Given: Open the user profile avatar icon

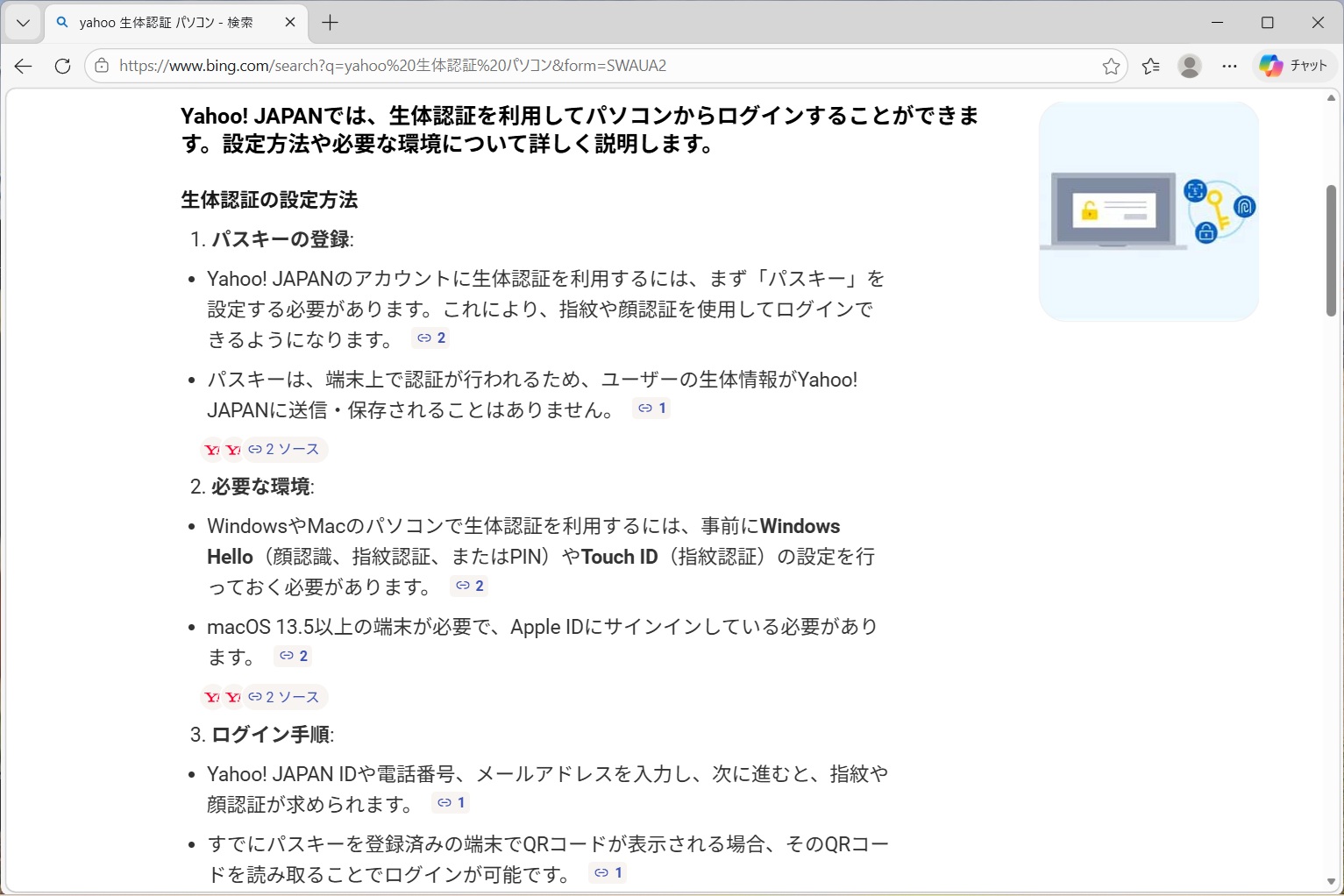Looking at the screenshot, I should pyautogui.click(x=1190, y=66).
